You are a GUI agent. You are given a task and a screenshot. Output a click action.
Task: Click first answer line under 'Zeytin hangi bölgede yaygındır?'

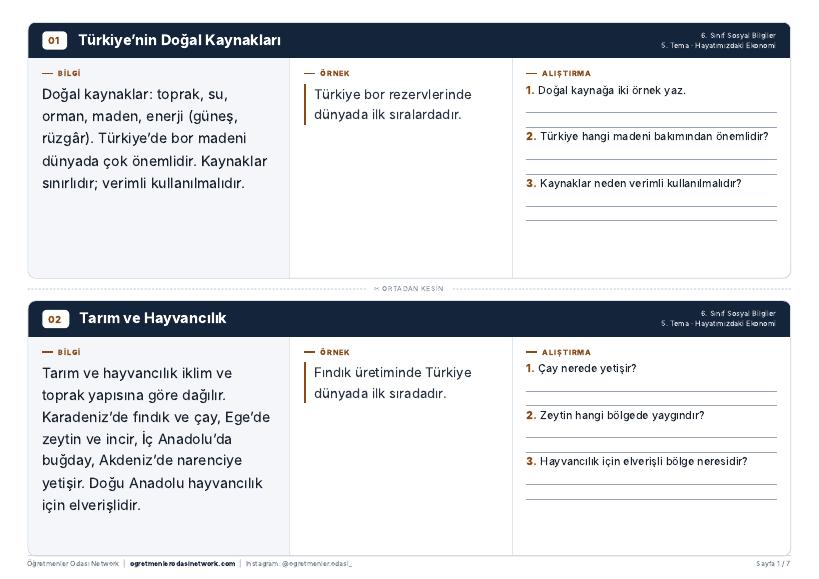tap(651, 437)
